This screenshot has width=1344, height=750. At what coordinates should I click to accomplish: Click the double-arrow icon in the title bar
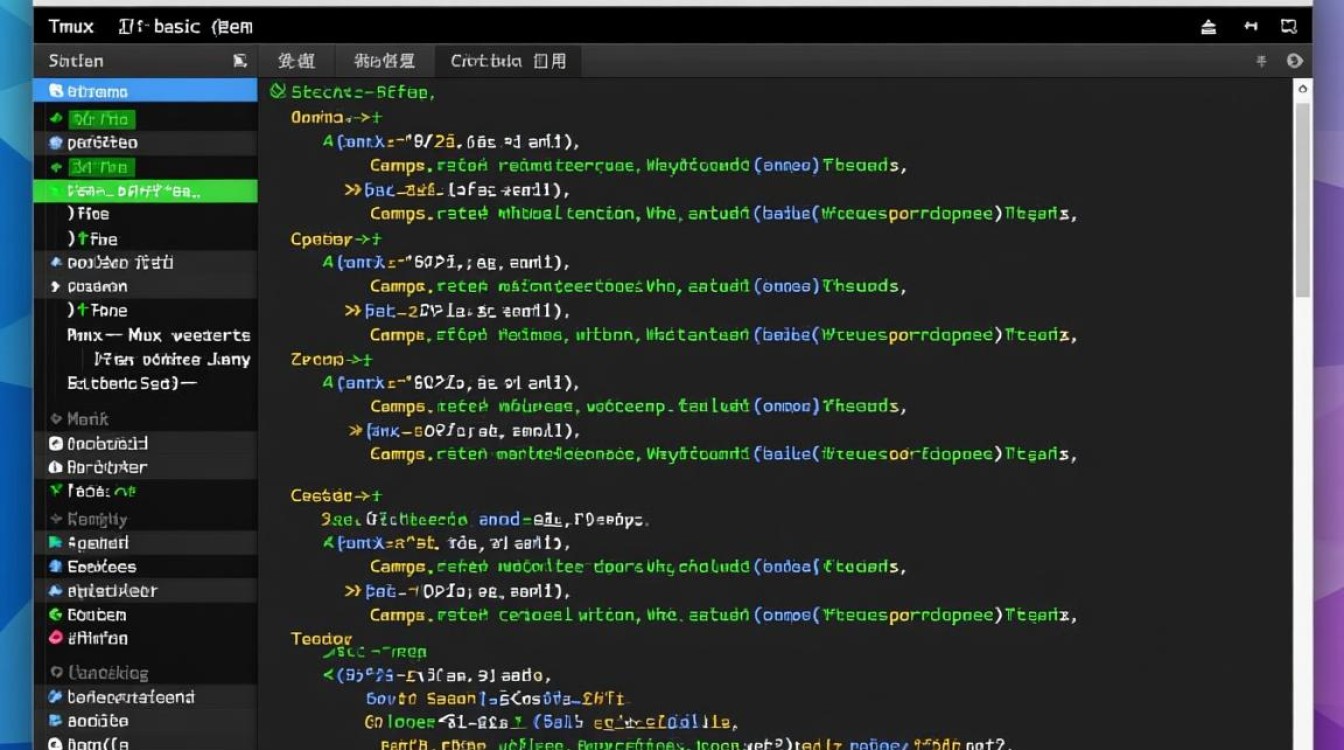click(1250, 27)
